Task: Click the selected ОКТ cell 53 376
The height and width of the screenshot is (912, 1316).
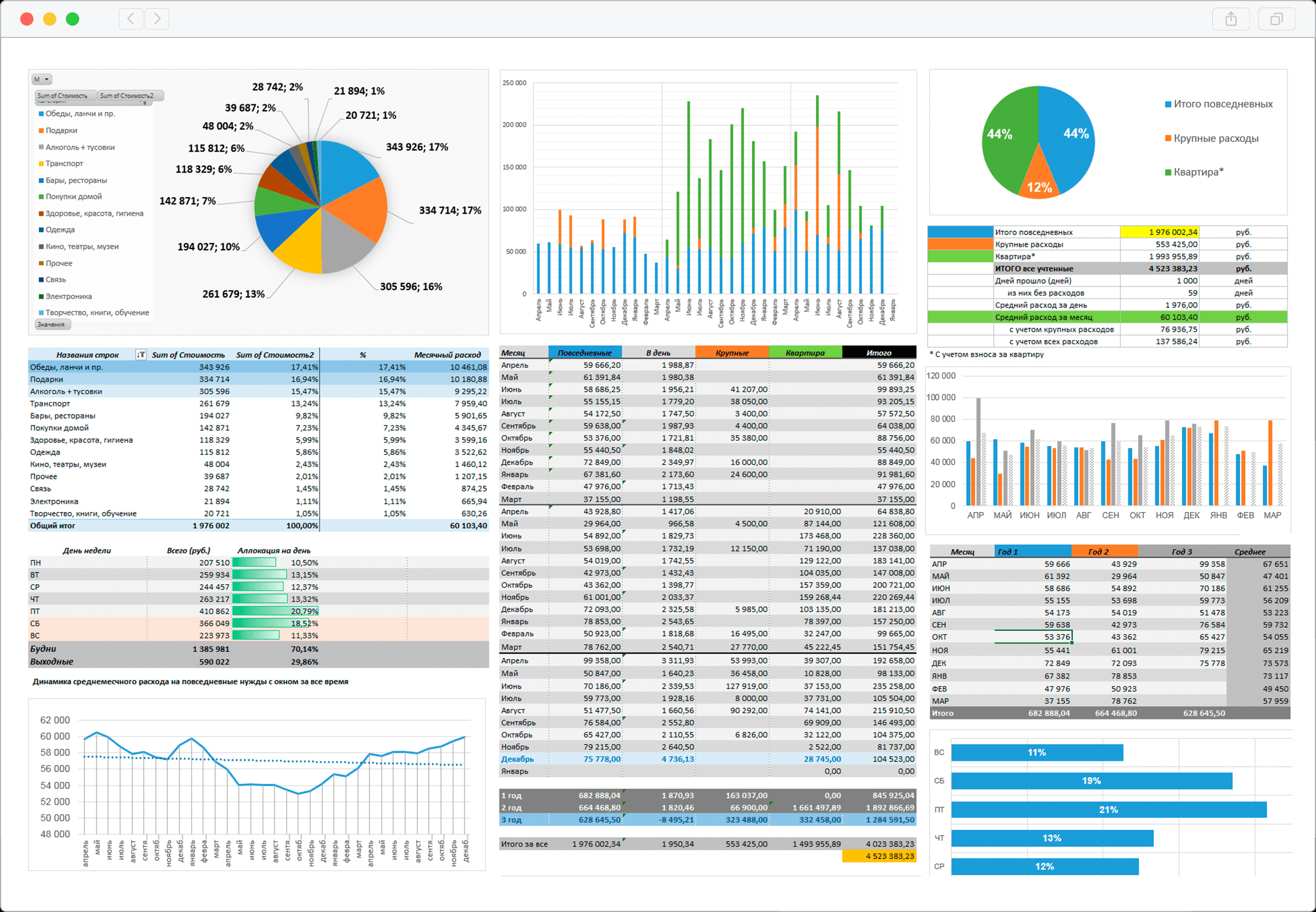Action: click(1033, 637)
